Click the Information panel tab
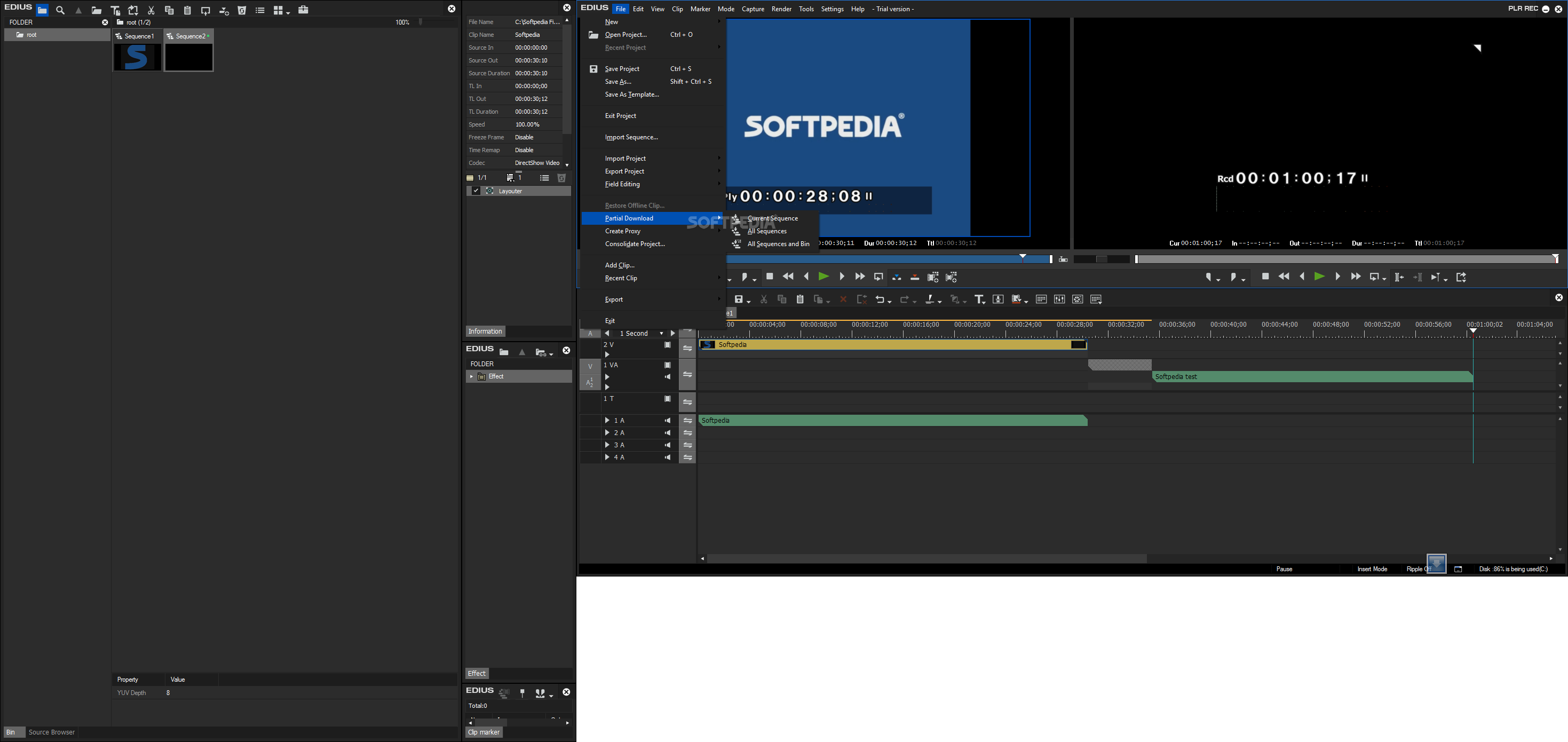Image resolution: width=1568 pixels, height=742 pixels. coord(485,331)
